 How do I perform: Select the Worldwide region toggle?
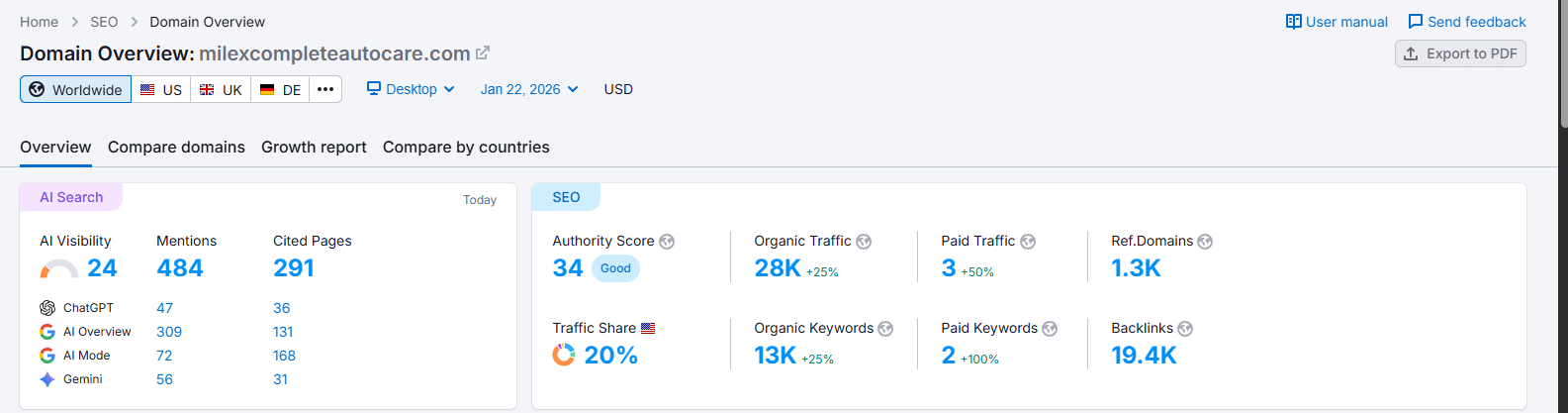75,89
